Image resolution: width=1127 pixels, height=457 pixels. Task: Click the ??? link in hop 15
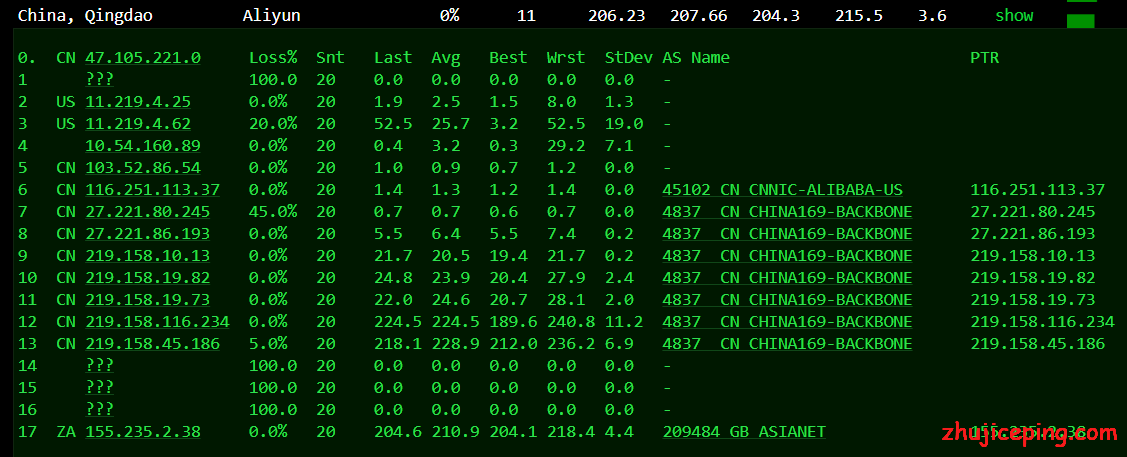click(x=99, y=387)
